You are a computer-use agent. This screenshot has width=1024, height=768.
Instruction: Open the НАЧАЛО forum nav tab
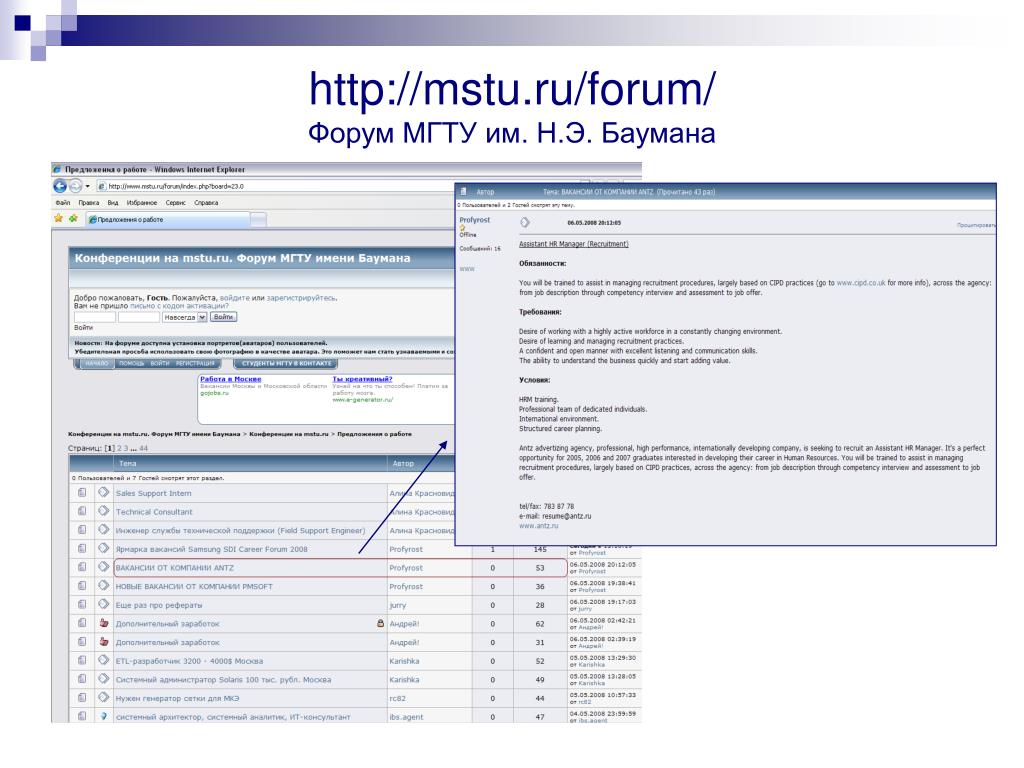(97, 364)
